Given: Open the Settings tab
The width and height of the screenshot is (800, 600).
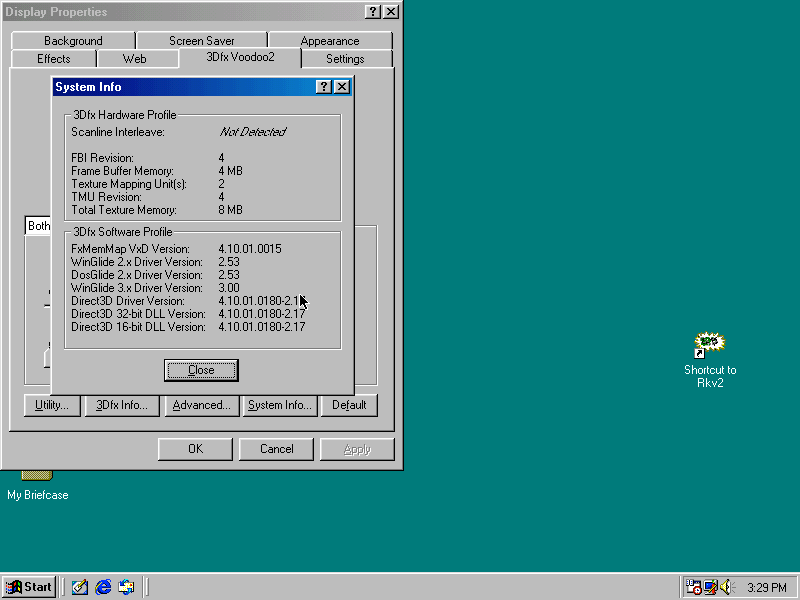Looking at the screenshot, I should (345, 59).
